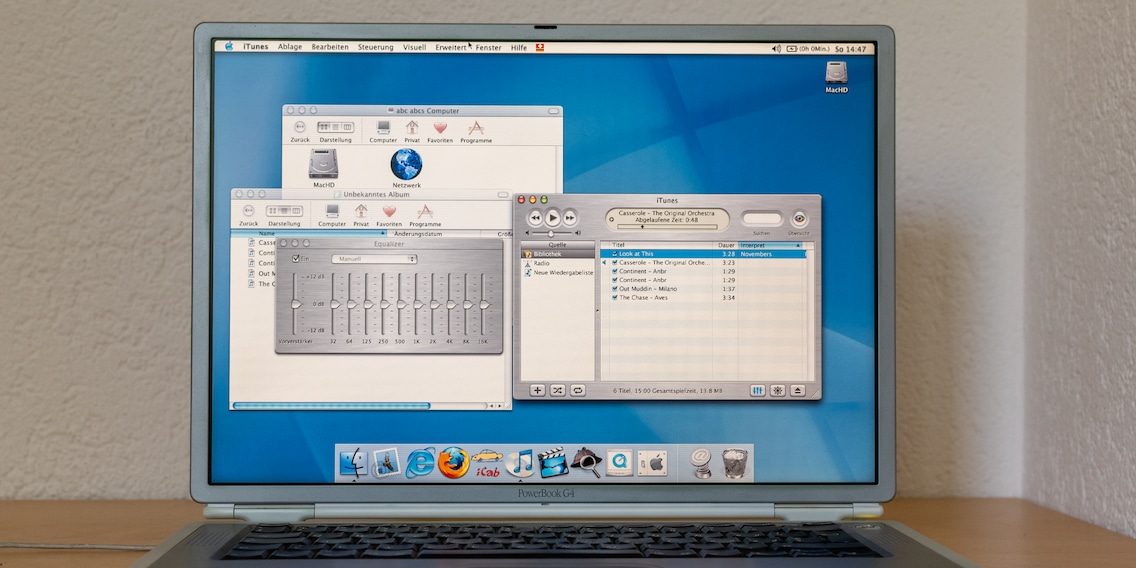Open the Trash in the Dock

pos(734,463)
